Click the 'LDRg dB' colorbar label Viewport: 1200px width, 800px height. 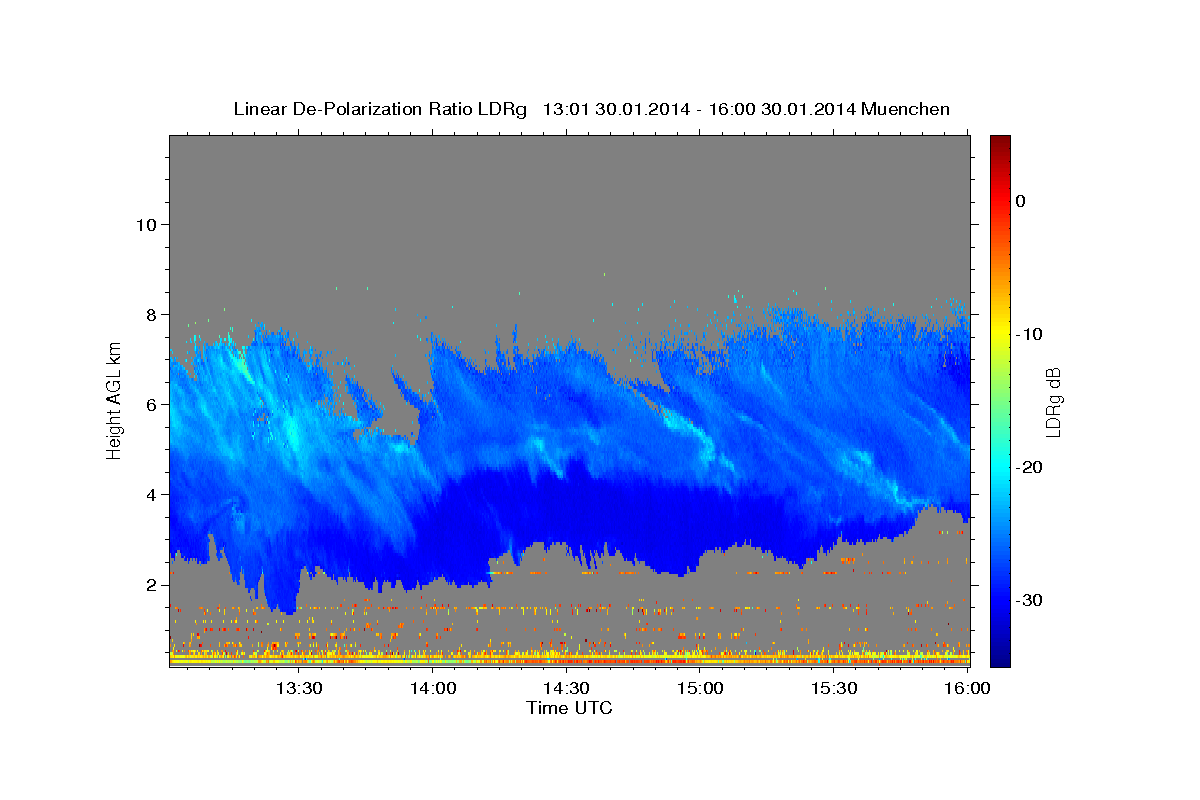[x=1053, y=402]
